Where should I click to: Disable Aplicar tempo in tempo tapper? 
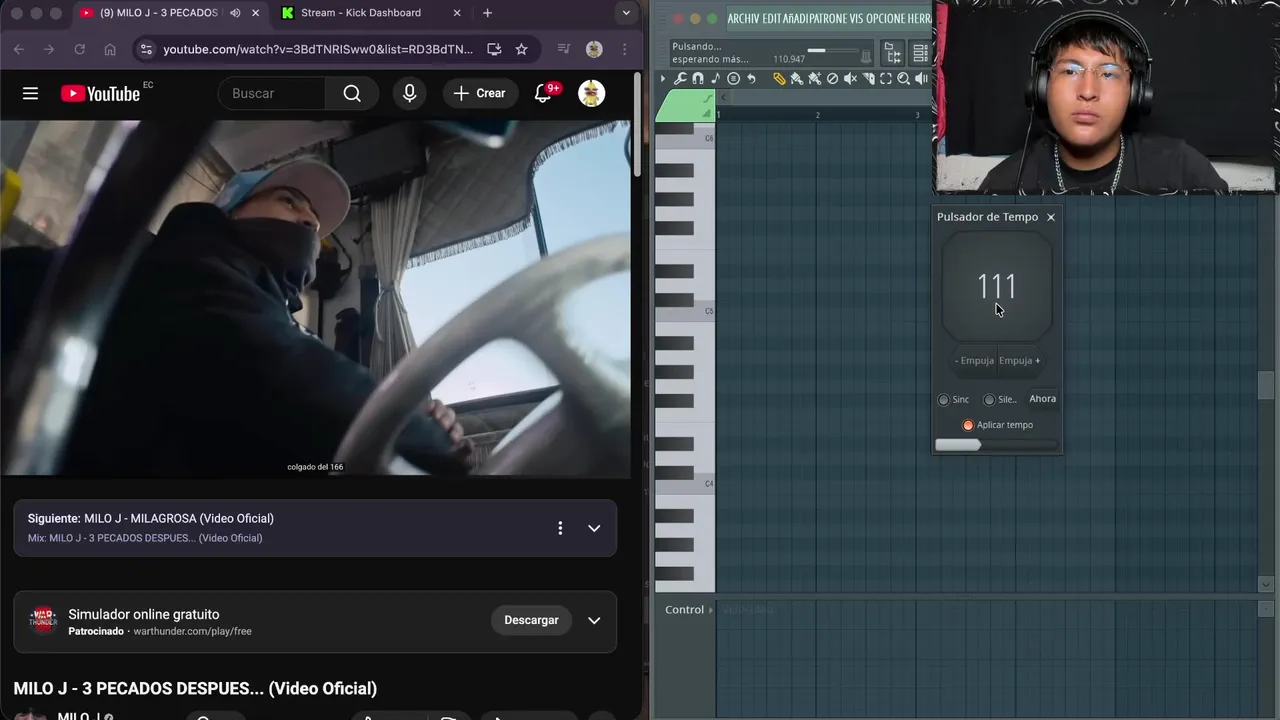click(968, 425)
